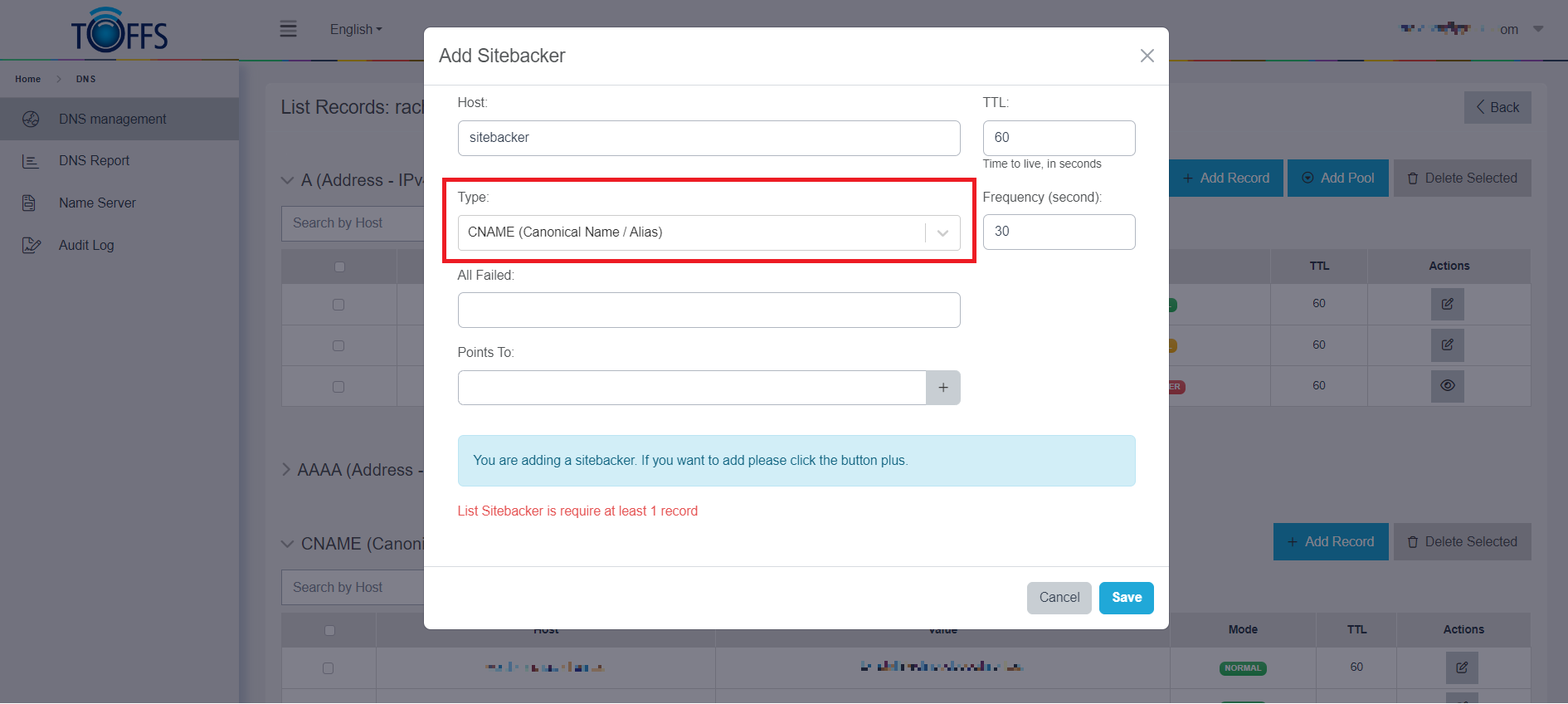The height and width of the screenshot is (704, 1568).
Task: Open Audit Log in sidebar
Action: [86, 246]
